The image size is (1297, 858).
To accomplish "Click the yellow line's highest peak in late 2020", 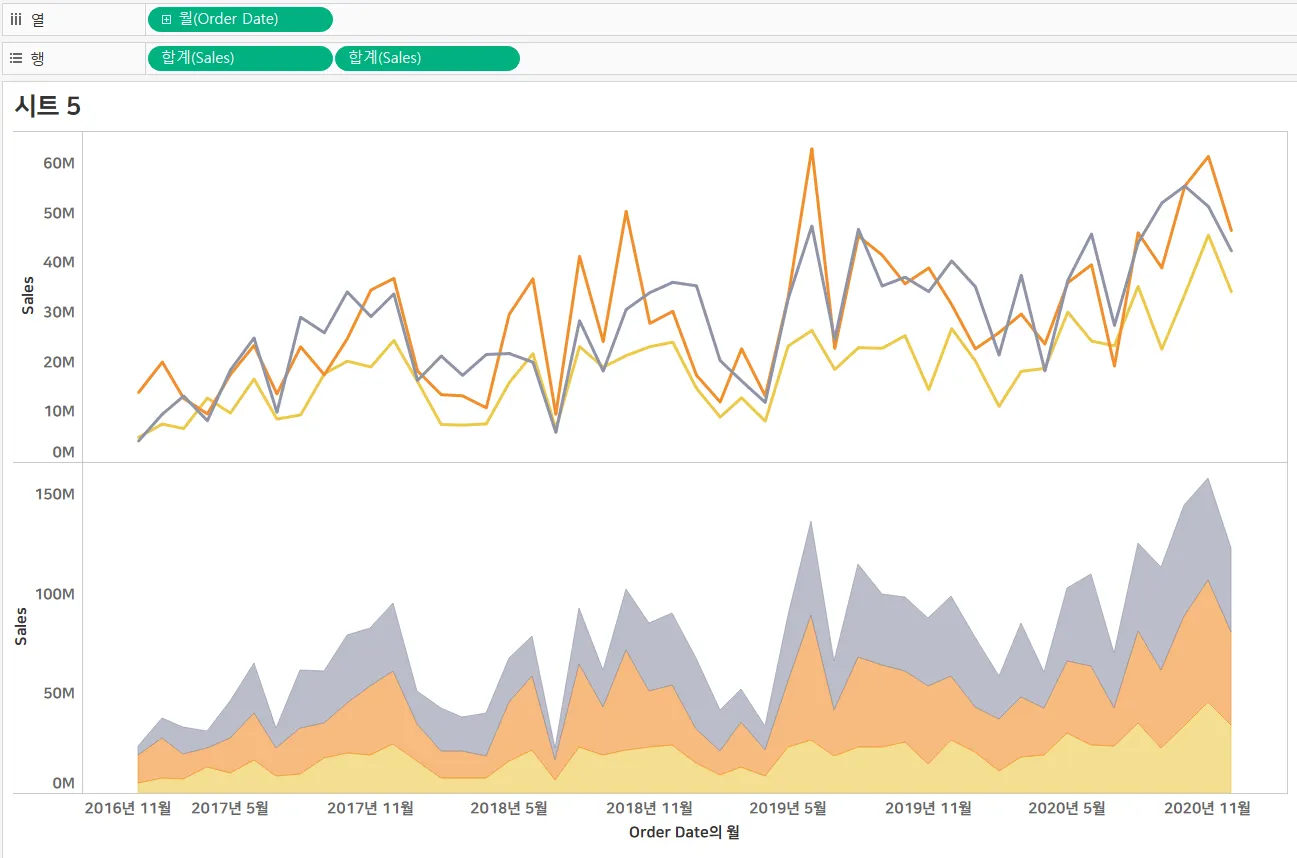I will [x=1208, y=235].
